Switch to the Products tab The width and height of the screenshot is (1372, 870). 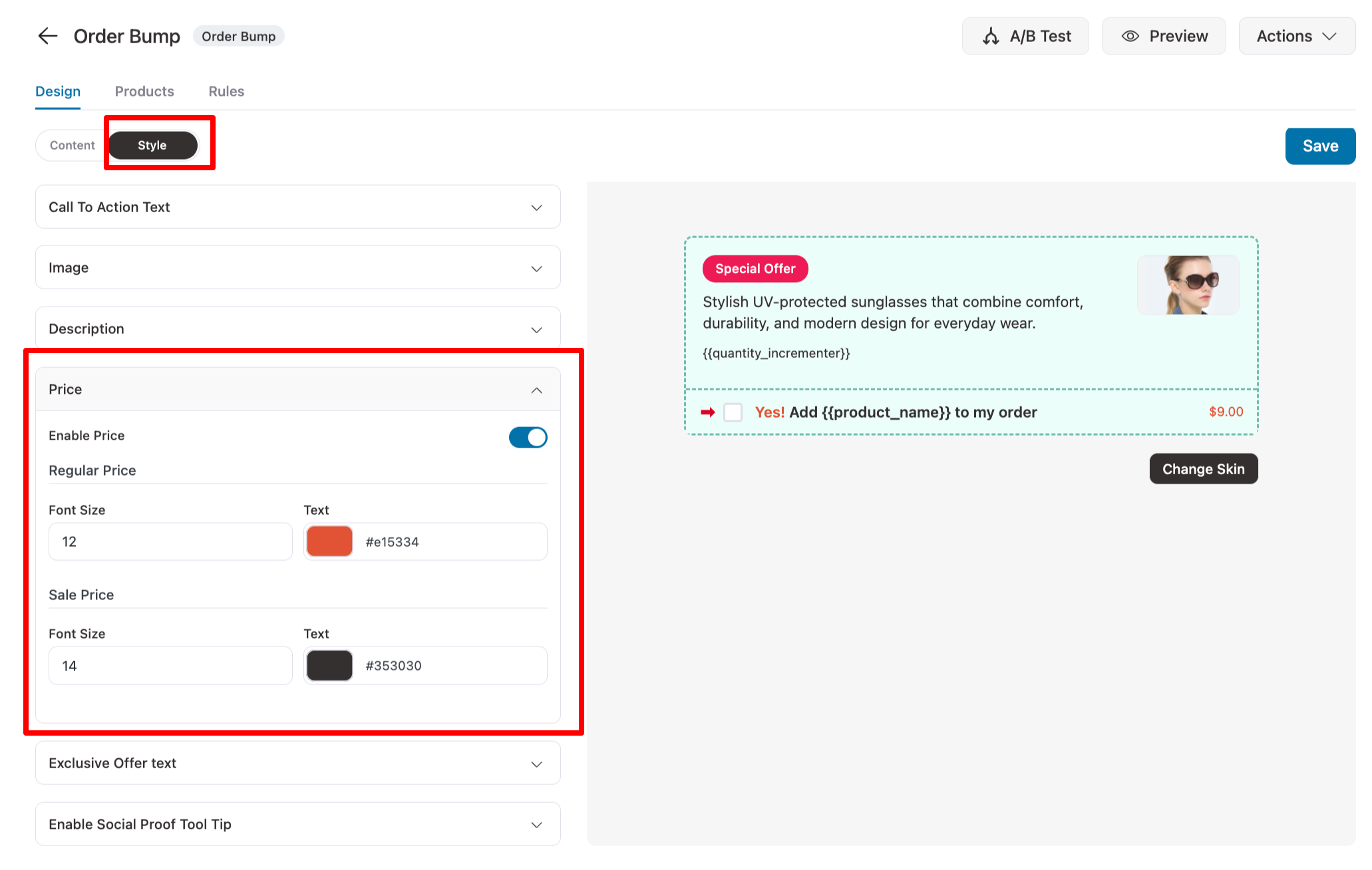(144, 91)
